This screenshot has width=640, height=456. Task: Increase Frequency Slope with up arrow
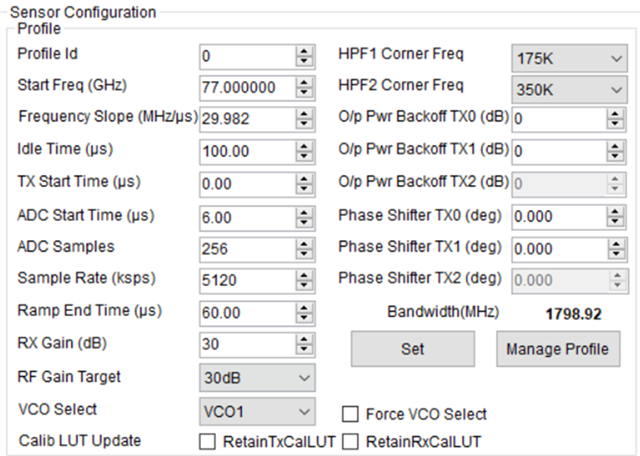pyautogui.click(x=303, y=112)
